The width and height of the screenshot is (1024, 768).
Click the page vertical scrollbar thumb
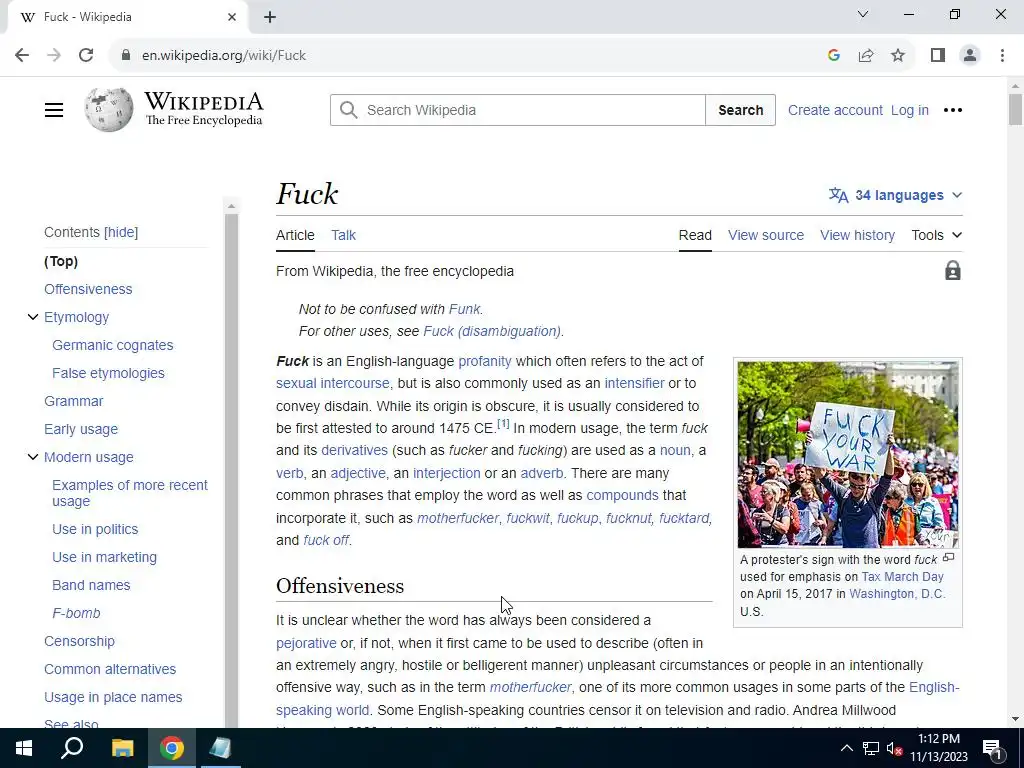coord(1015,109)
